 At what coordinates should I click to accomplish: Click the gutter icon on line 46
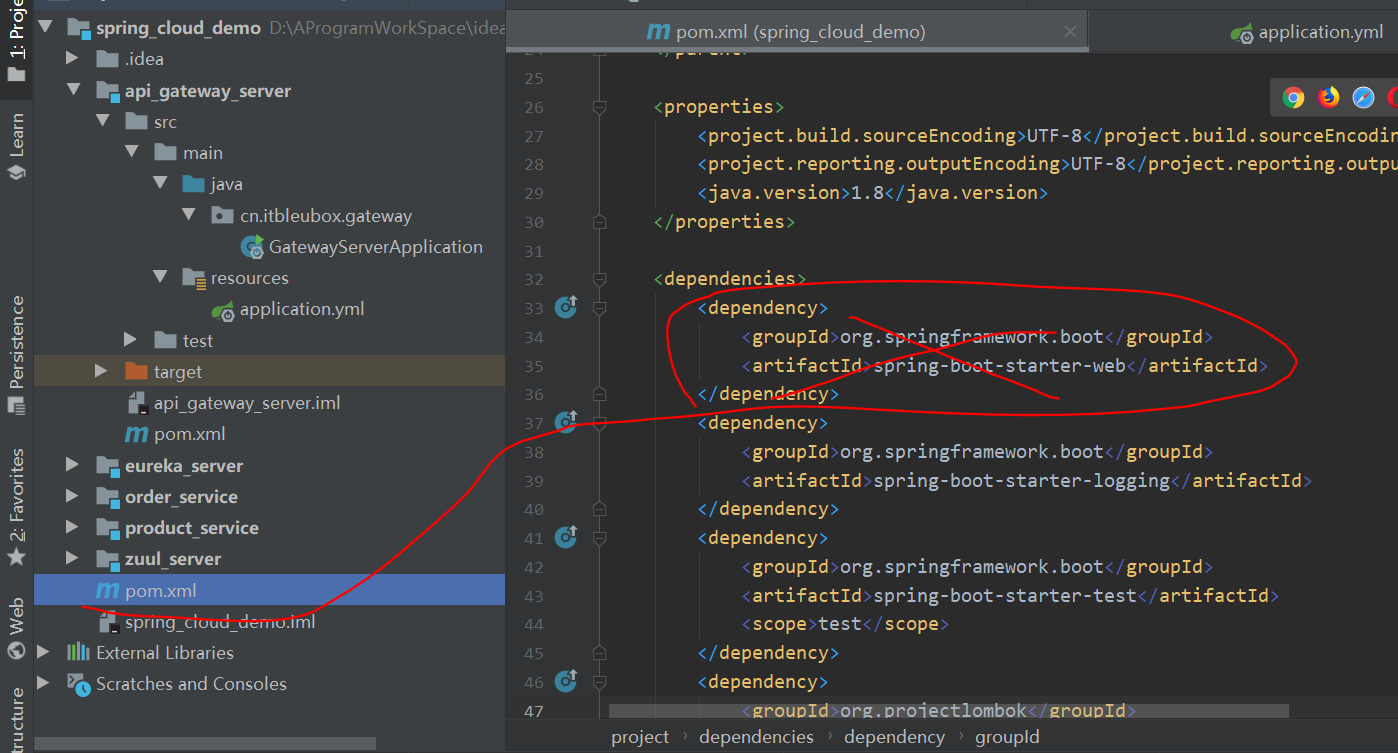pyautogui.click(x=566, y=681)
